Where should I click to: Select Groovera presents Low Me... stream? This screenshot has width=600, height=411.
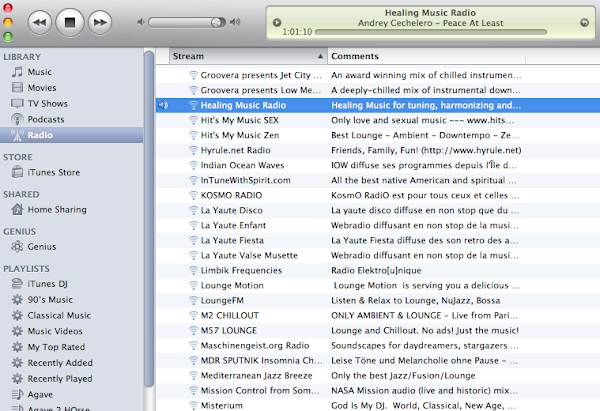378,90
